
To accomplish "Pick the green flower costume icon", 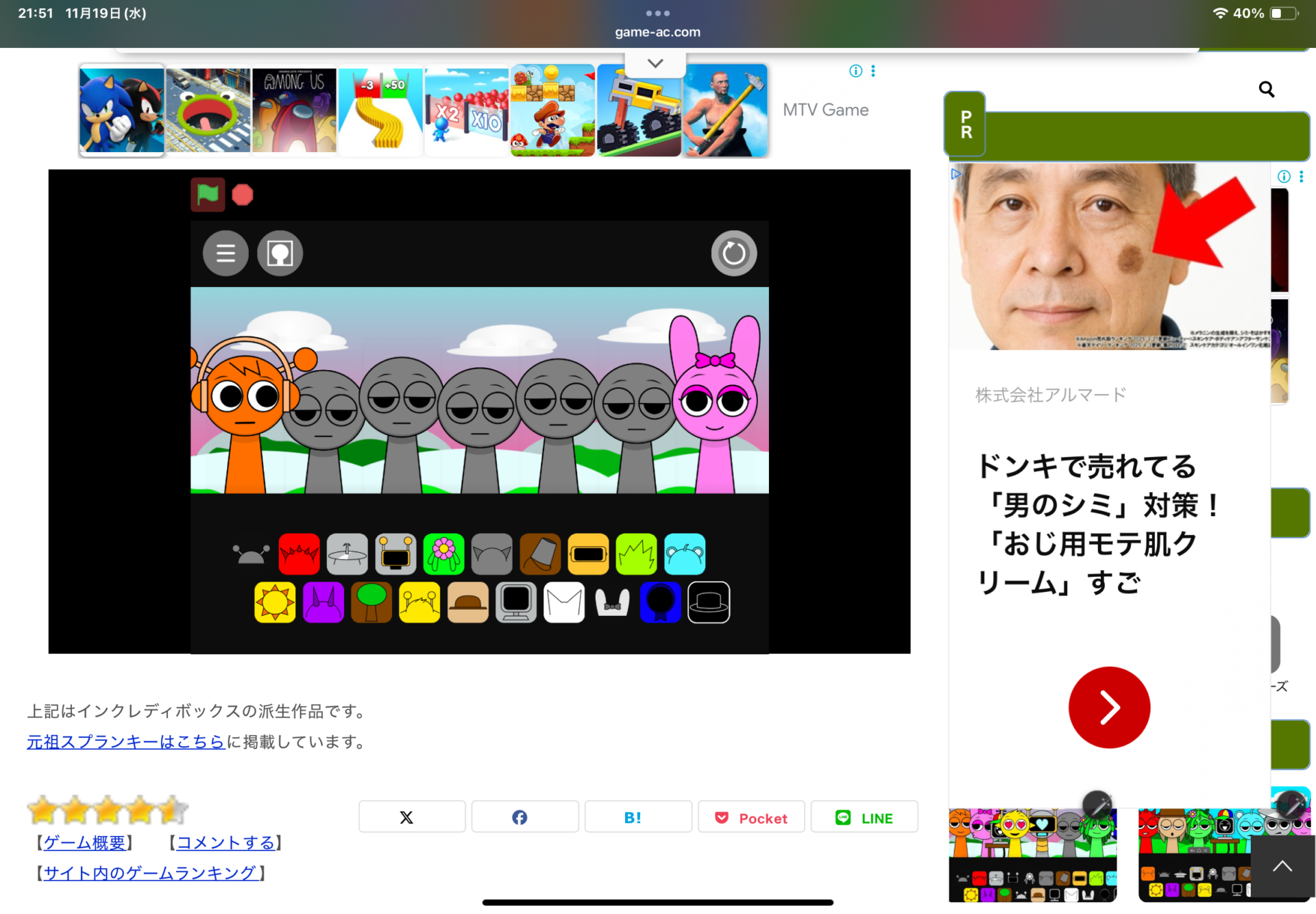I will point(443,554).
